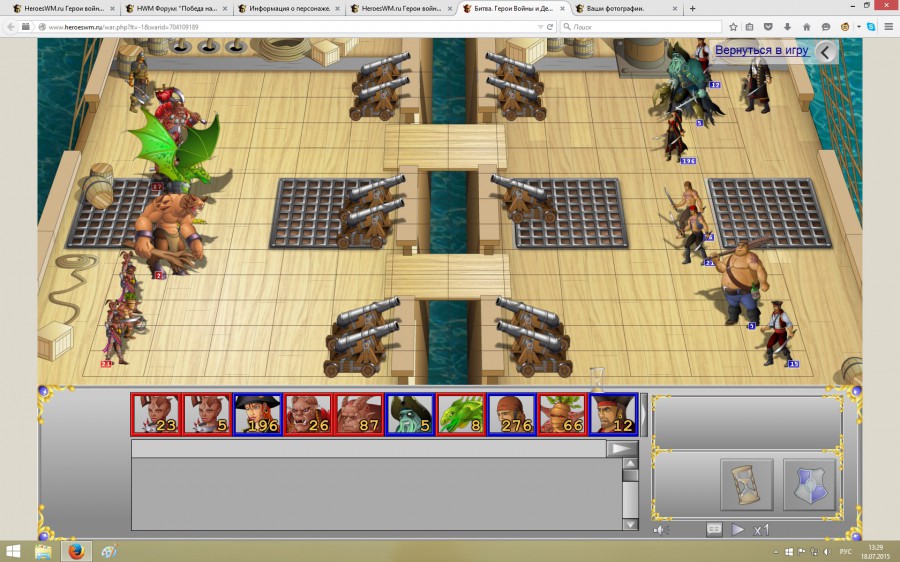
Task: Collapse the panel with the round chevron button
Action: (x=826, y=52)
